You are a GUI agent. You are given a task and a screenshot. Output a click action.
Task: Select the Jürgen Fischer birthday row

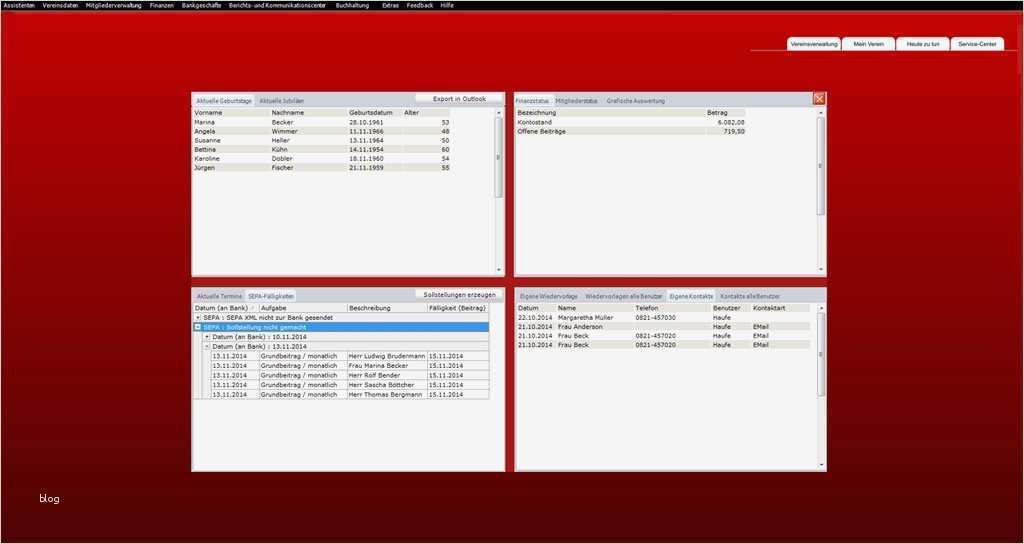coord(322,168)
